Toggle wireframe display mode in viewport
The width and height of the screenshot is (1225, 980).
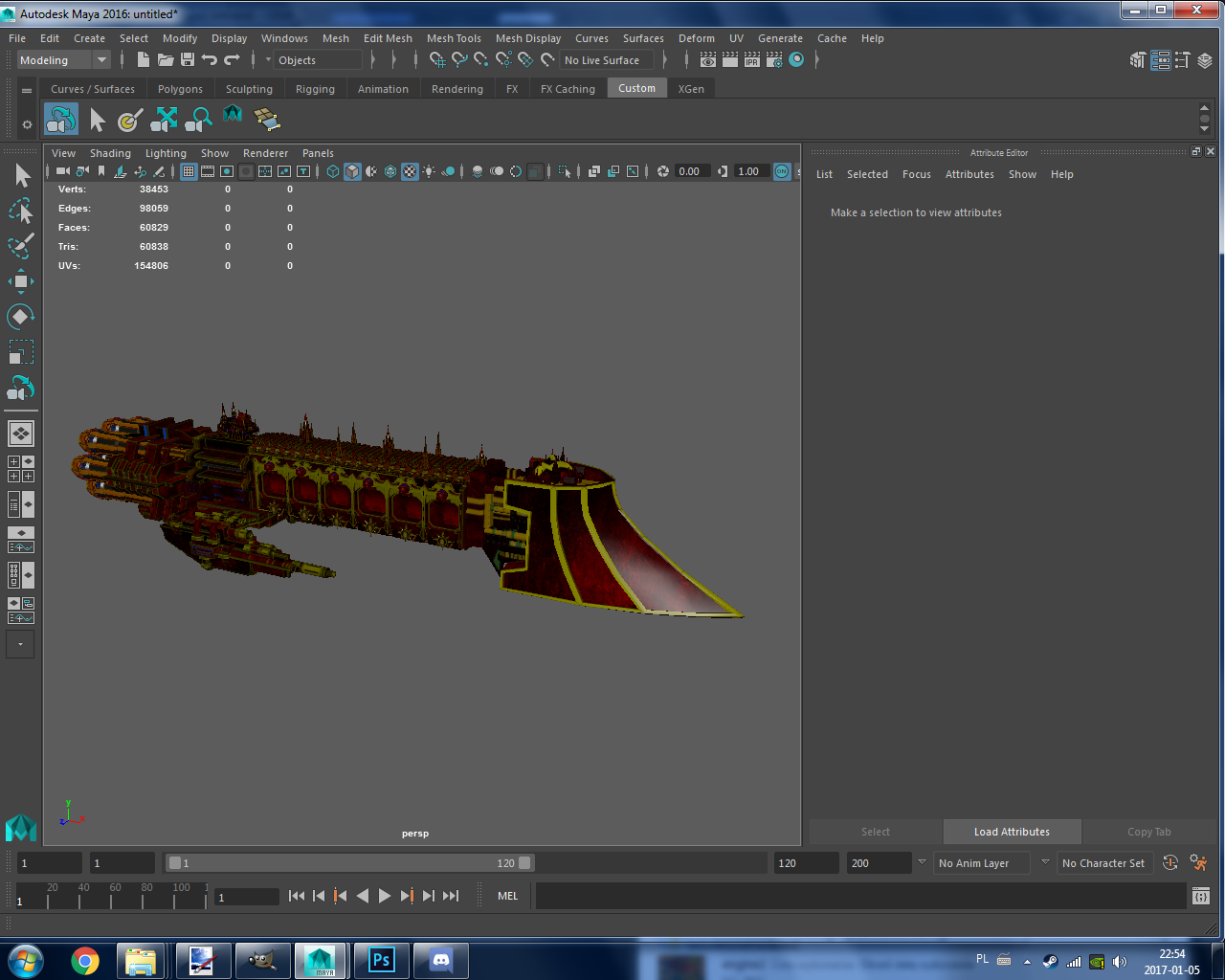click(332, 172)
